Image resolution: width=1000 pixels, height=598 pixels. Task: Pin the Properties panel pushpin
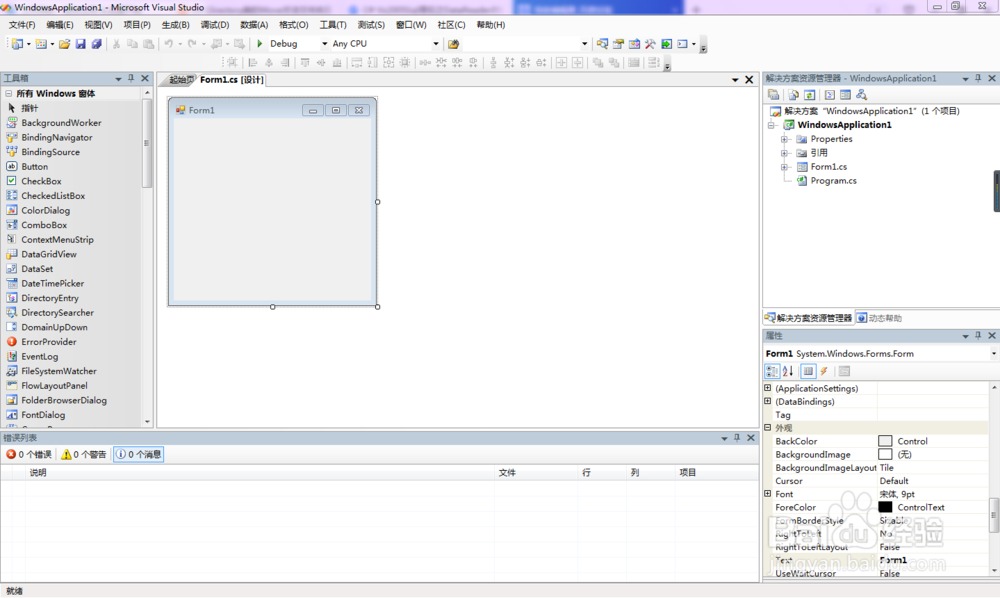pyautogui.click(x=978, y=335)
